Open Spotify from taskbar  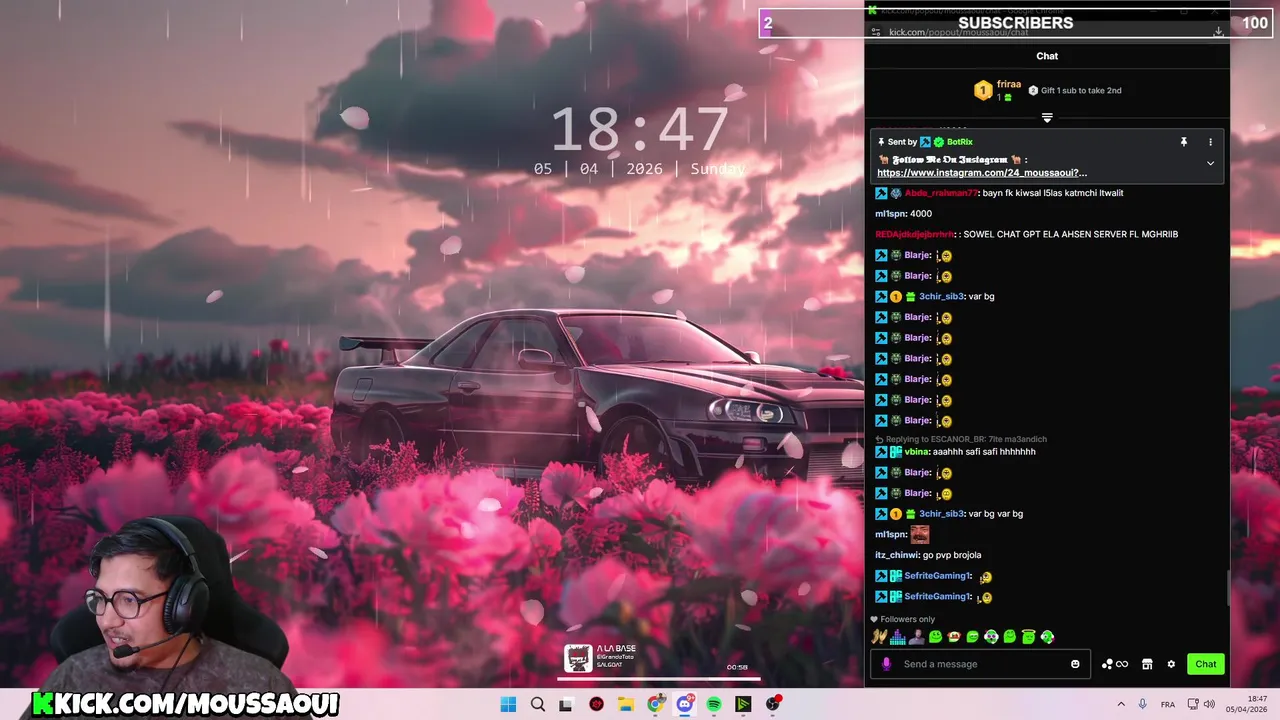click(x=714, y=704)
